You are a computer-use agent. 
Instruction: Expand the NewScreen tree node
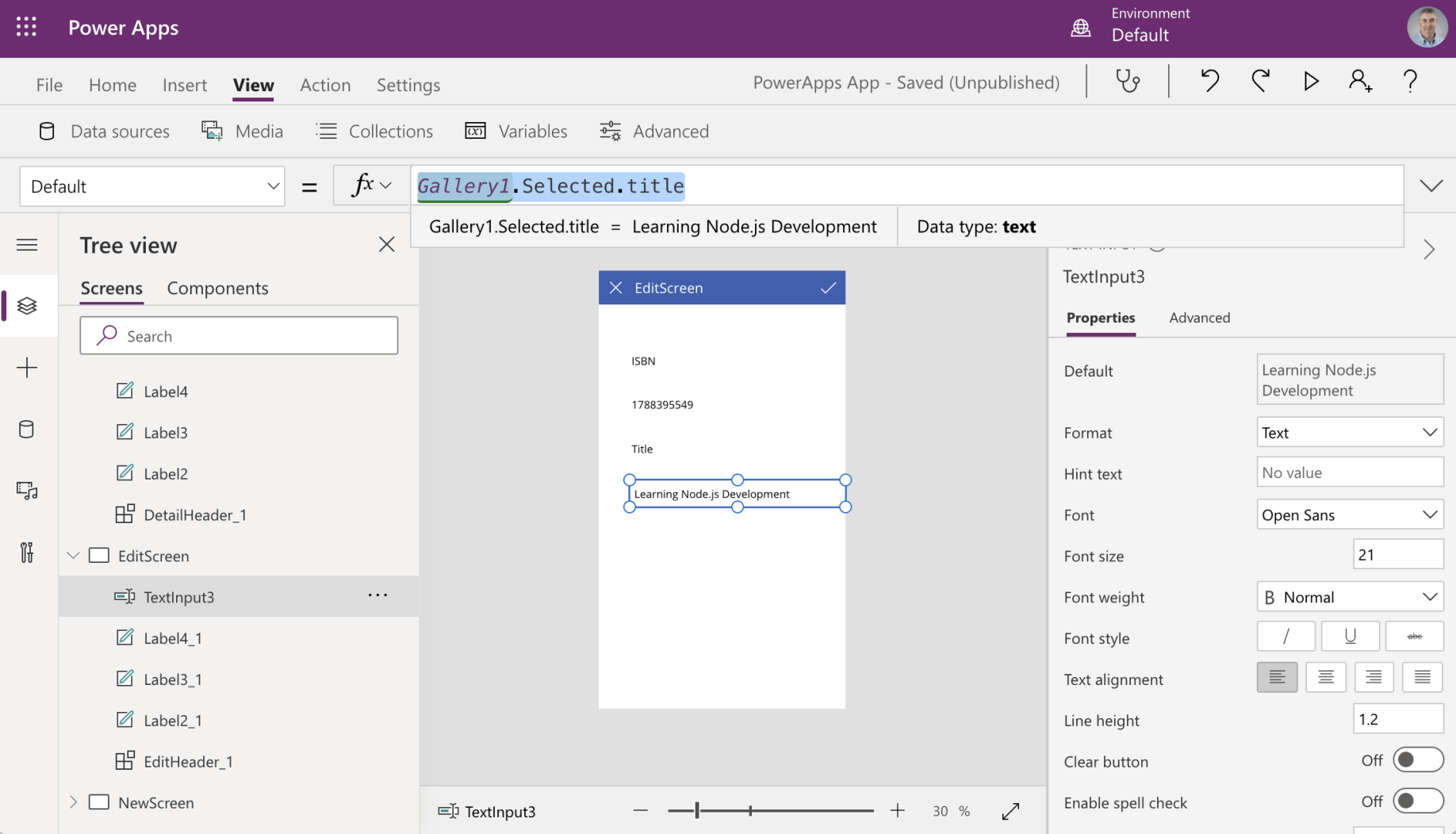coord(73,802)
